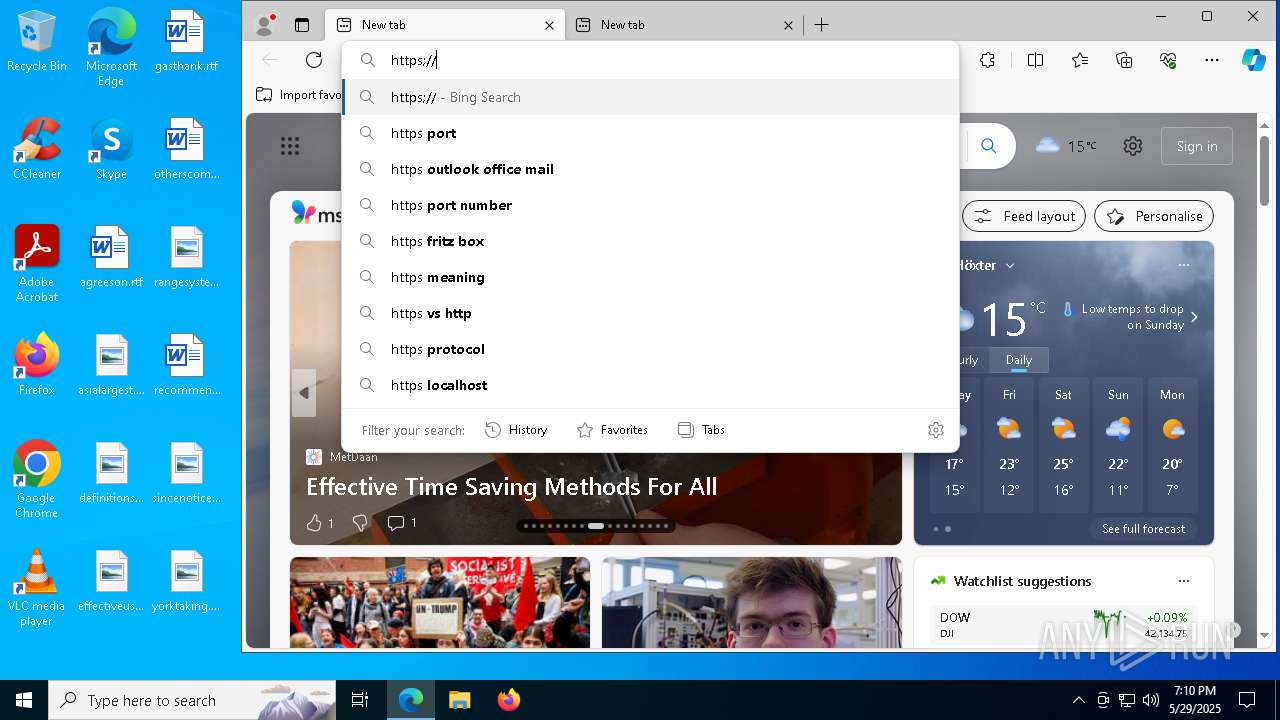
Task: Open the protest news photo thumbnail
Action: point(440,602)
